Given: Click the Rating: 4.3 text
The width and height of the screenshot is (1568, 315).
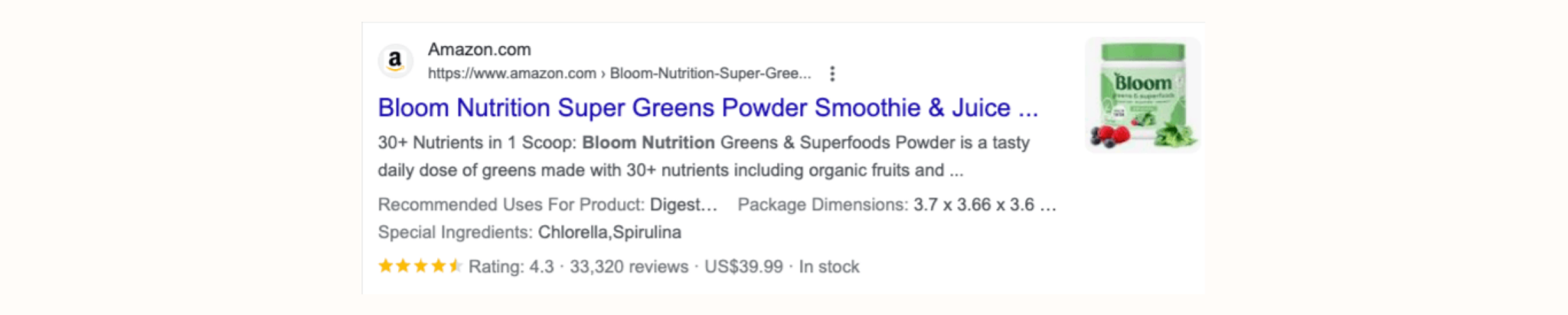Looking at the screenshot, I should tap(511, 267).
